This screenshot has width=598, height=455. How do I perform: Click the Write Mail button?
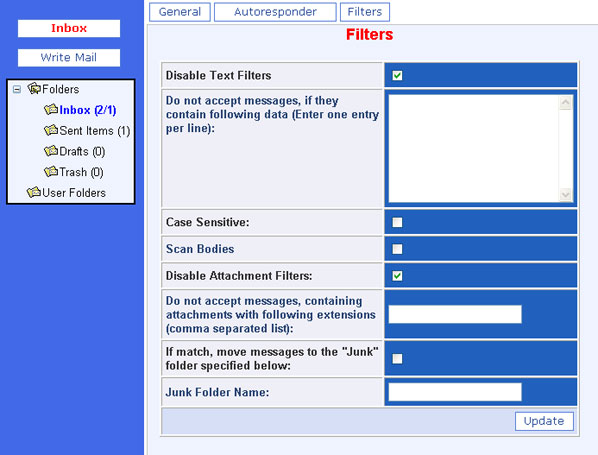[x=69, y=58]
